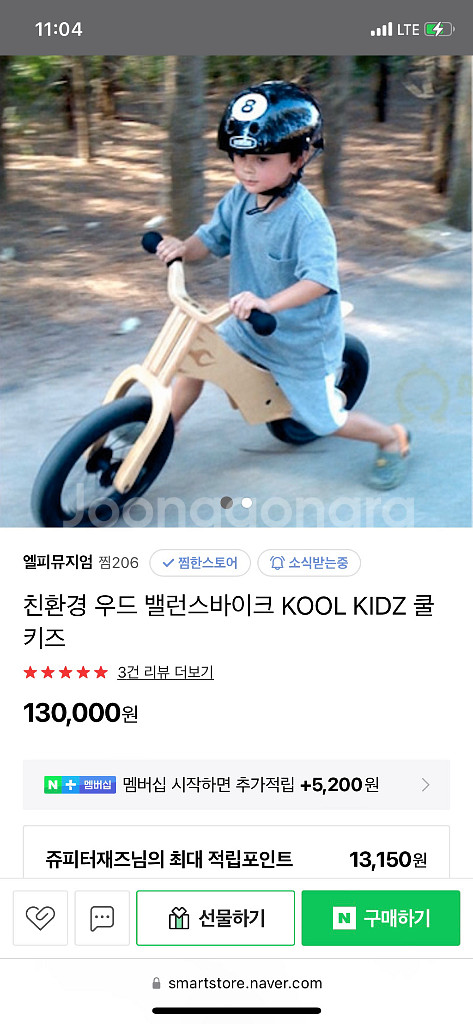This screenshot has height=1024, width=473.
Task: Tap the green N logo on 구매하기
Action: pyautogui.click(x=344, y=918)
